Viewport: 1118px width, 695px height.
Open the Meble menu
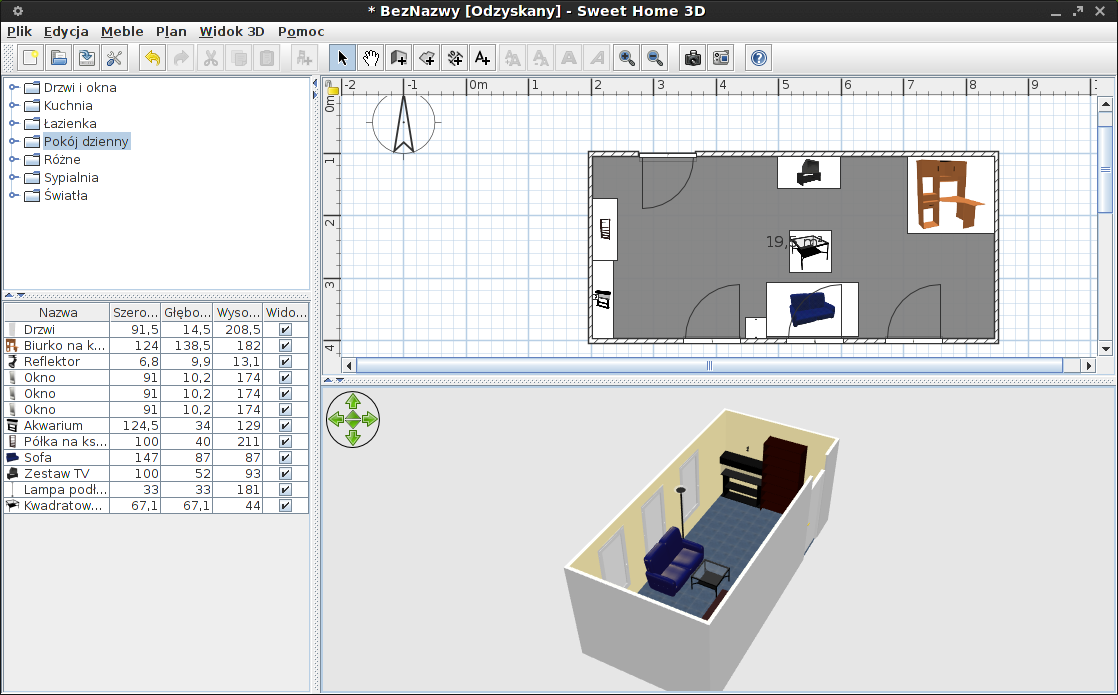tap(122, 31)
